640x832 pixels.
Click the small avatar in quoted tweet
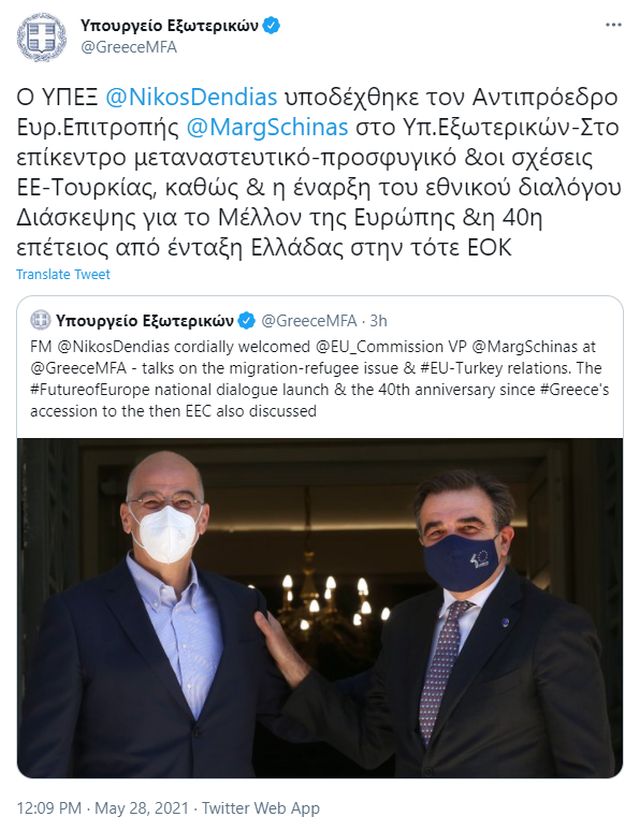(40, 320)
